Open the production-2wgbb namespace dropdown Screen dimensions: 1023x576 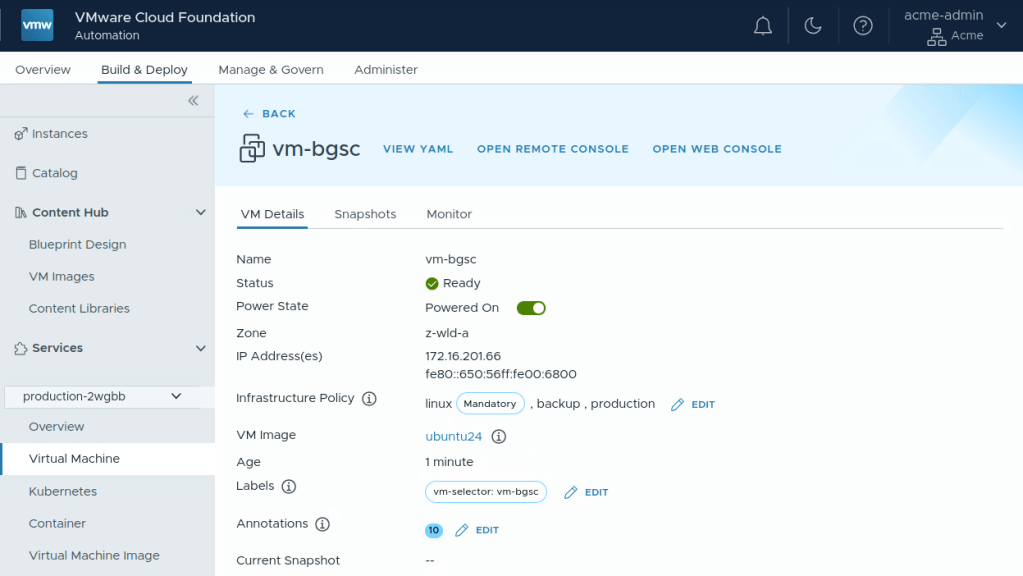coord(102,397)
